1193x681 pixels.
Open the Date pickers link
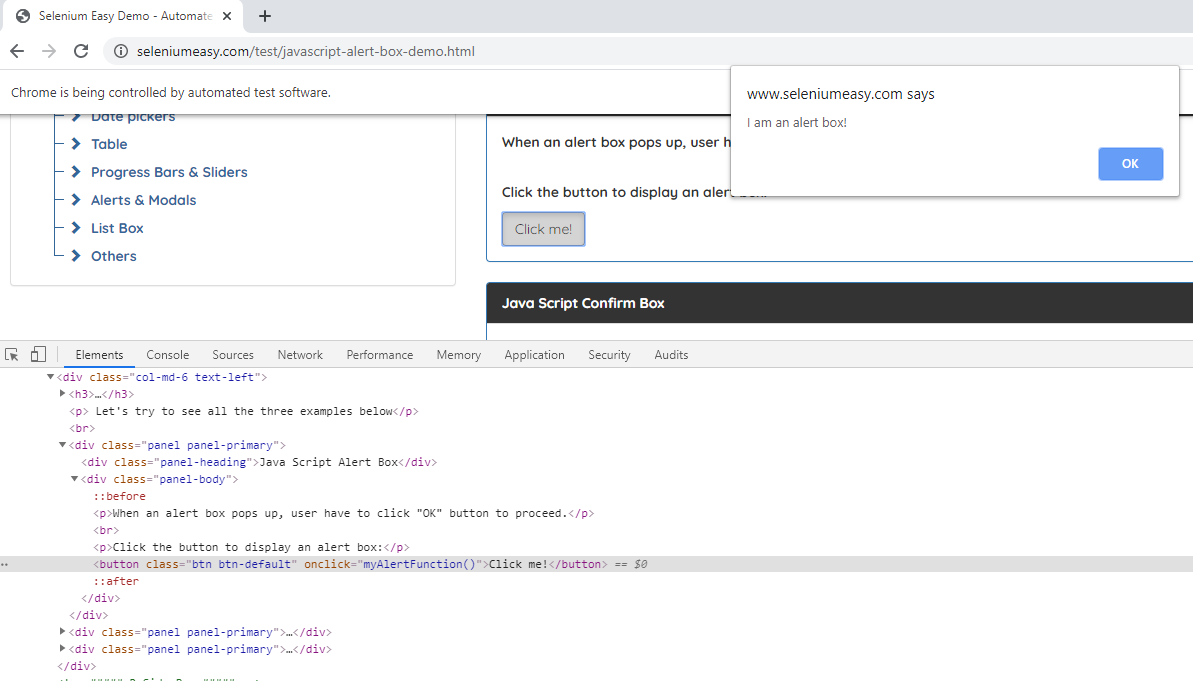133,117
